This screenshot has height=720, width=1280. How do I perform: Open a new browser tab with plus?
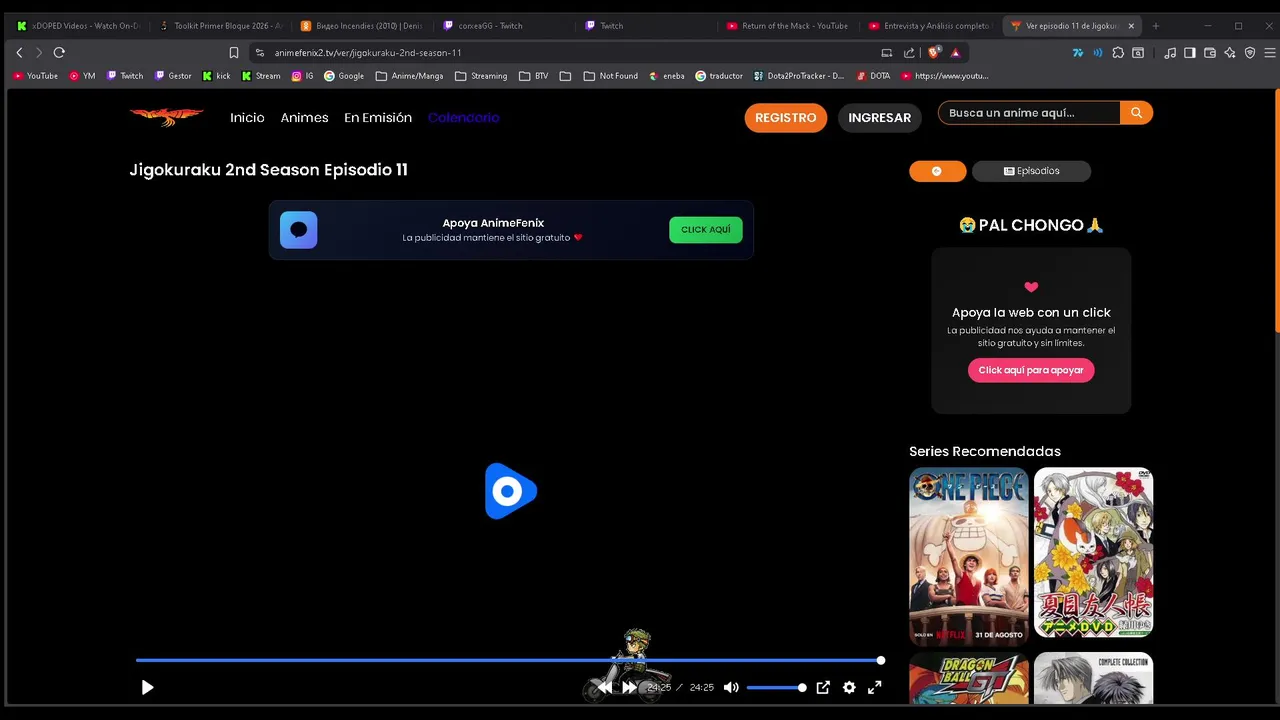pyautogui.click(x=1155, y=26)
